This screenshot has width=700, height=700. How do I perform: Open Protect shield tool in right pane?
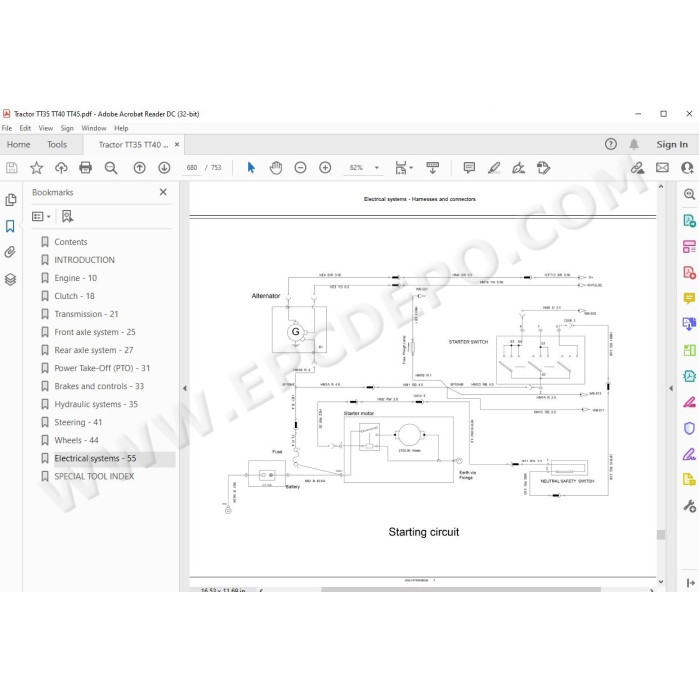689,429
